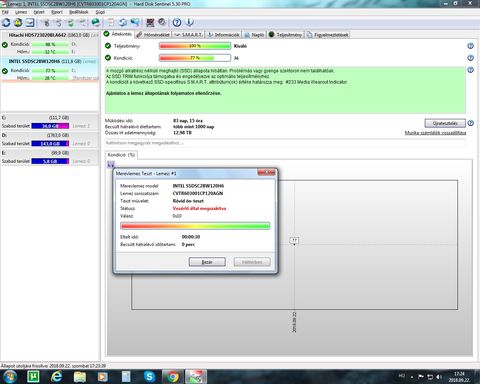Click the gray round disk toolbar icon
This screenshot has height=384, width=480.
pos(162,22)
